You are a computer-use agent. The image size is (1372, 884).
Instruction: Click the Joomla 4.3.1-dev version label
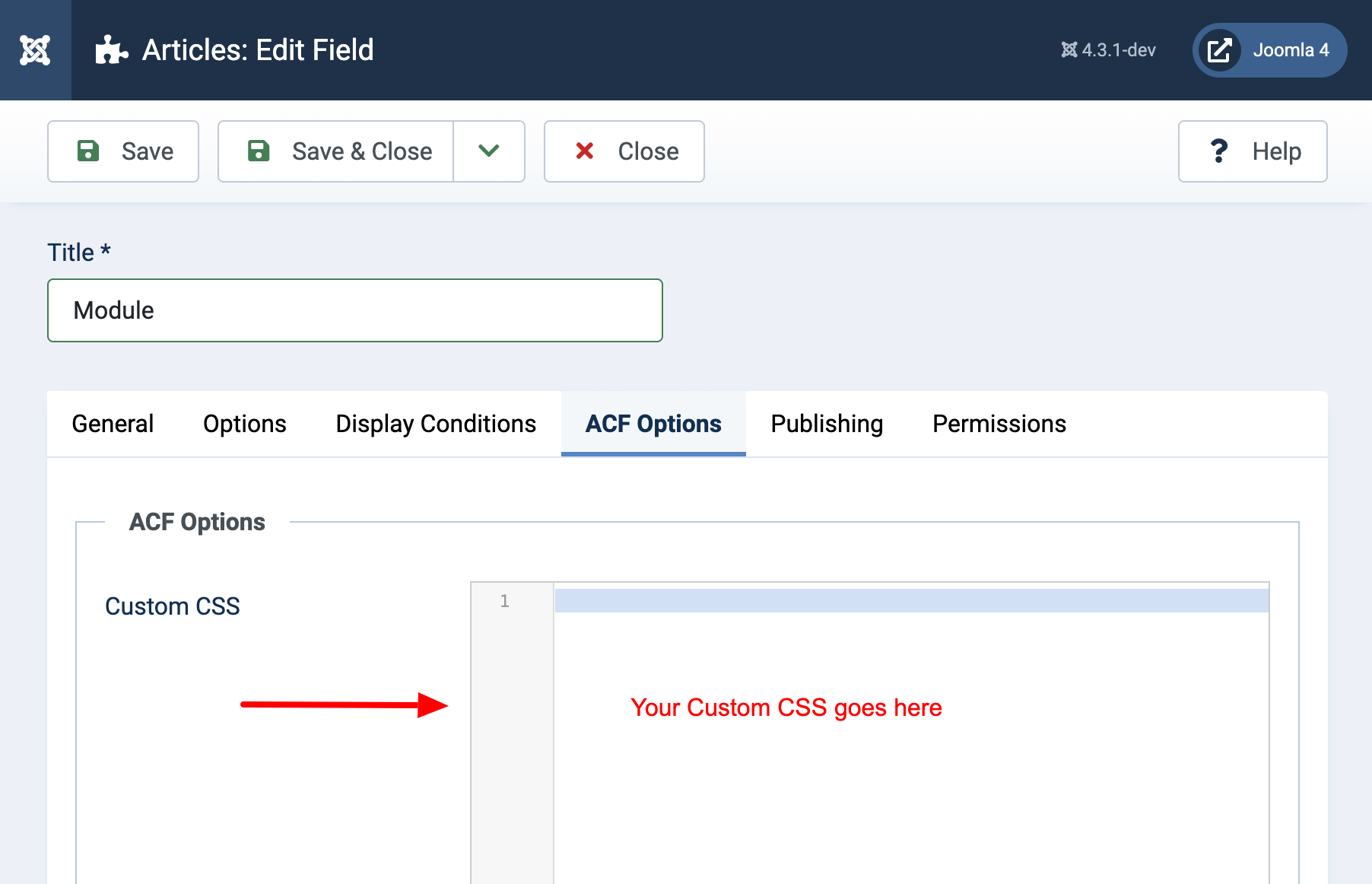click(x=1108, y=50)
